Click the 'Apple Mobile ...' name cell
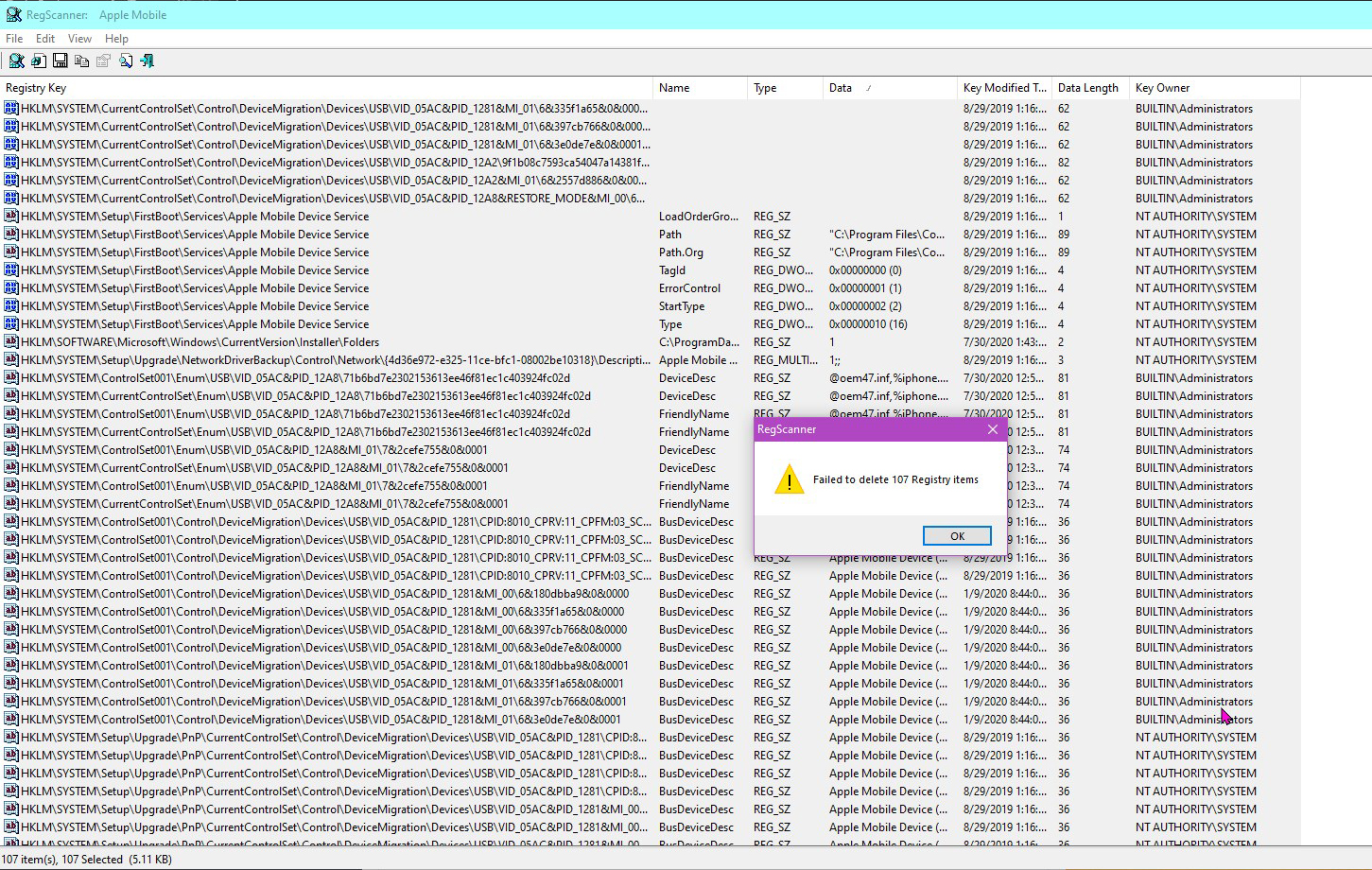The width and height of the screenshot is (1372, 870). [700, 360]
